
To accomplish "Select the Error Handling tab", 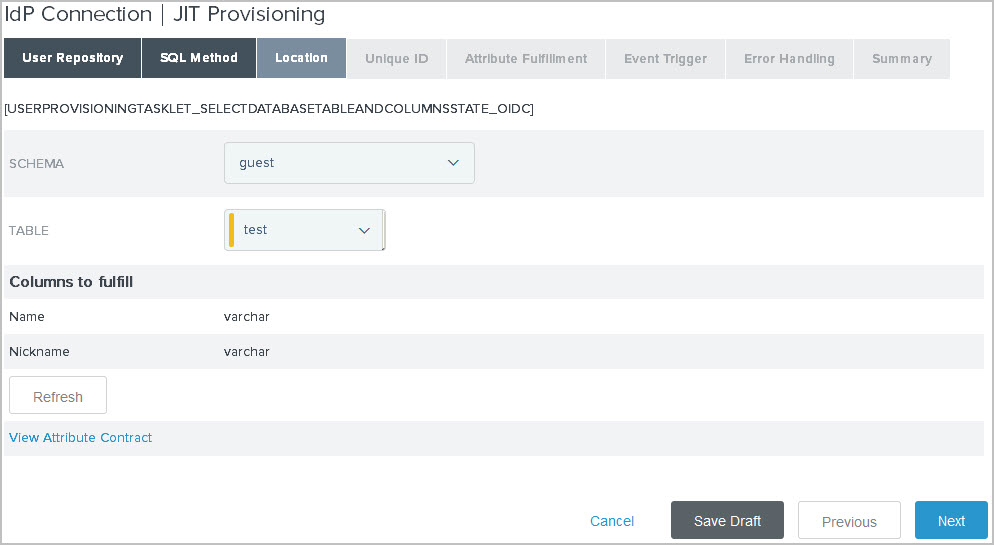I will pos(789,59).
